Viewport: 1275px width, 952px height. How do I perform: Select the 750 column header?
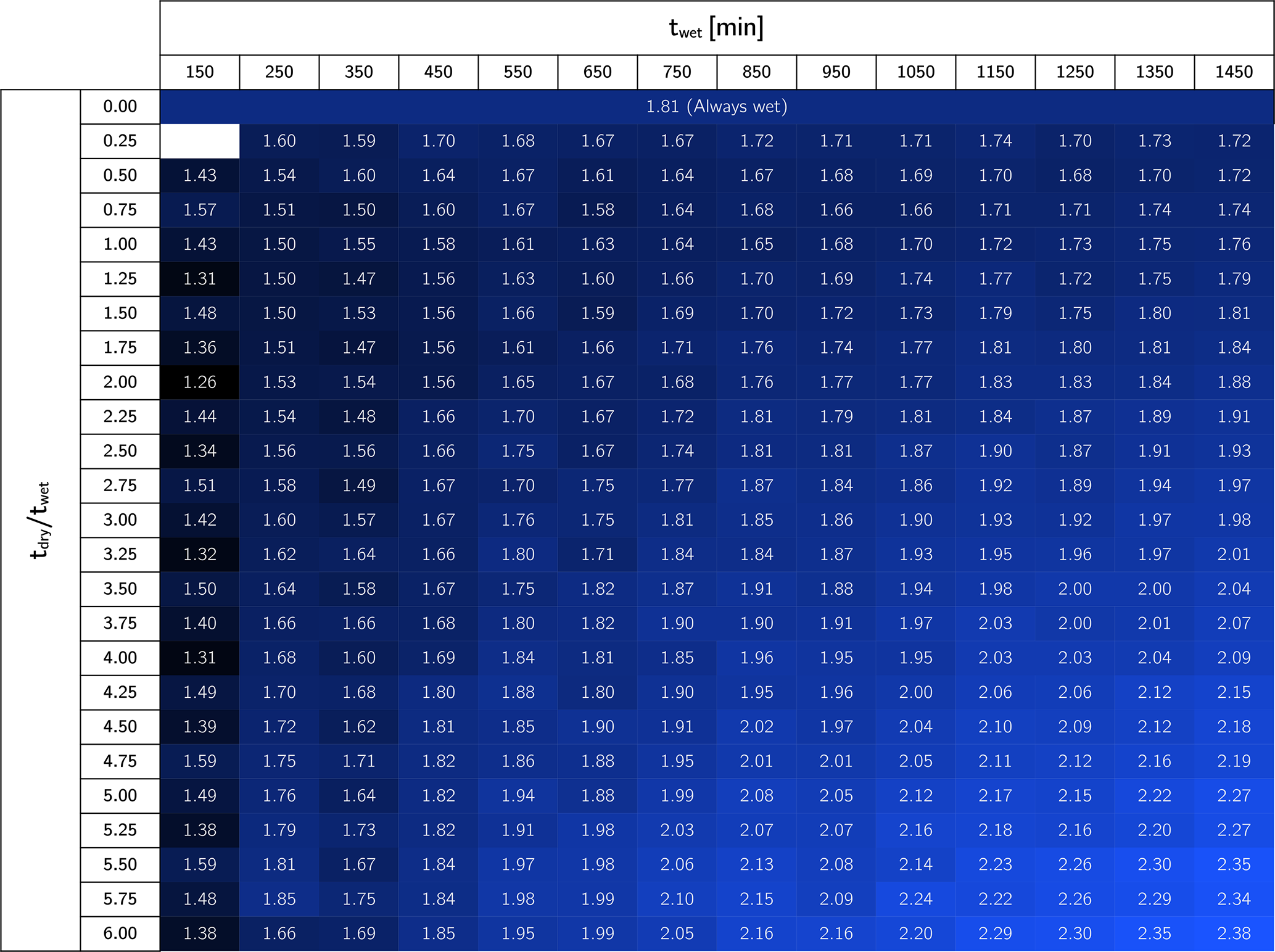click(677, 72)
